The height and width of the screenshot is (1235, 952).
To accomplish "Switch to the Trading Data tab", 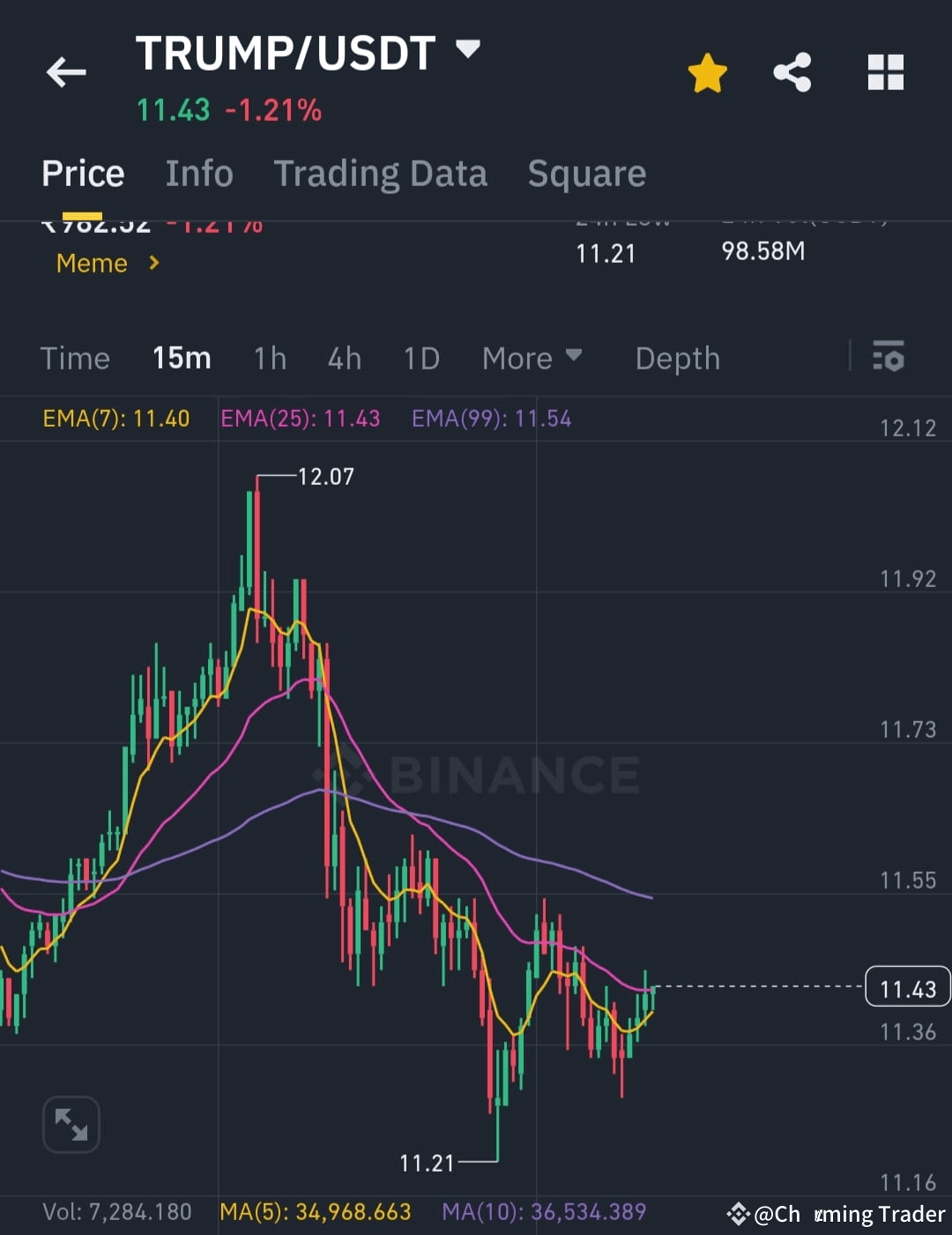I will click(380, 174).
